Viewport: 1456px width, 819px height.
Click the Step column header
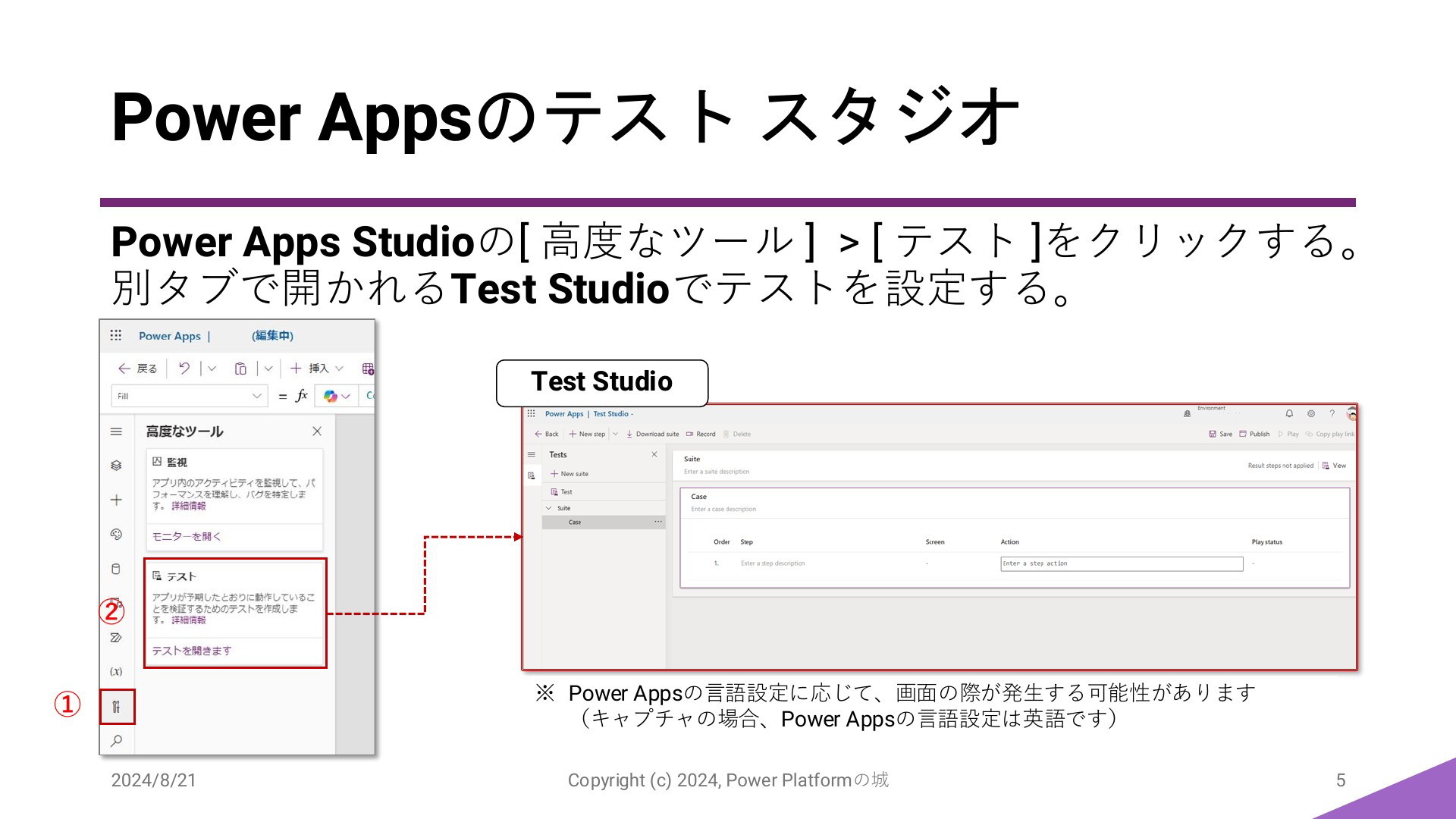click(746, 542)
